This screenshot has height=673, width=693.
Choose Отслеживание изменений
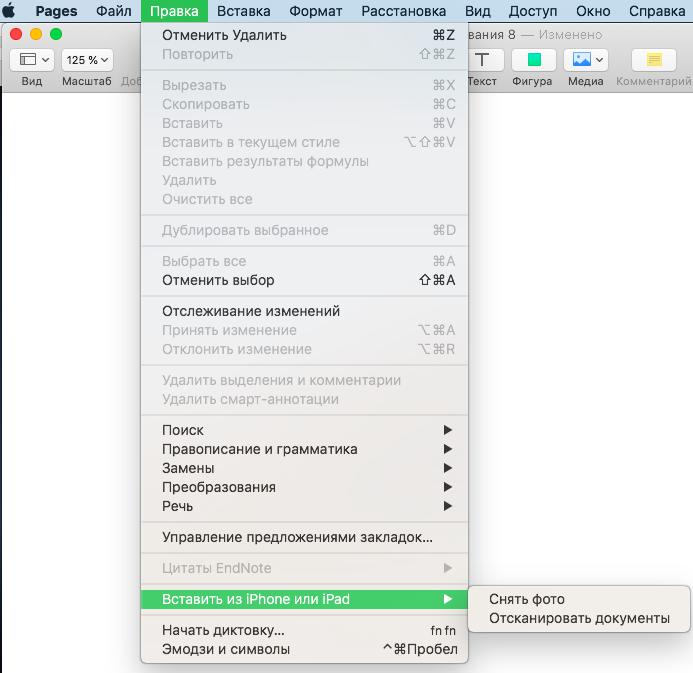coord(304,311)
